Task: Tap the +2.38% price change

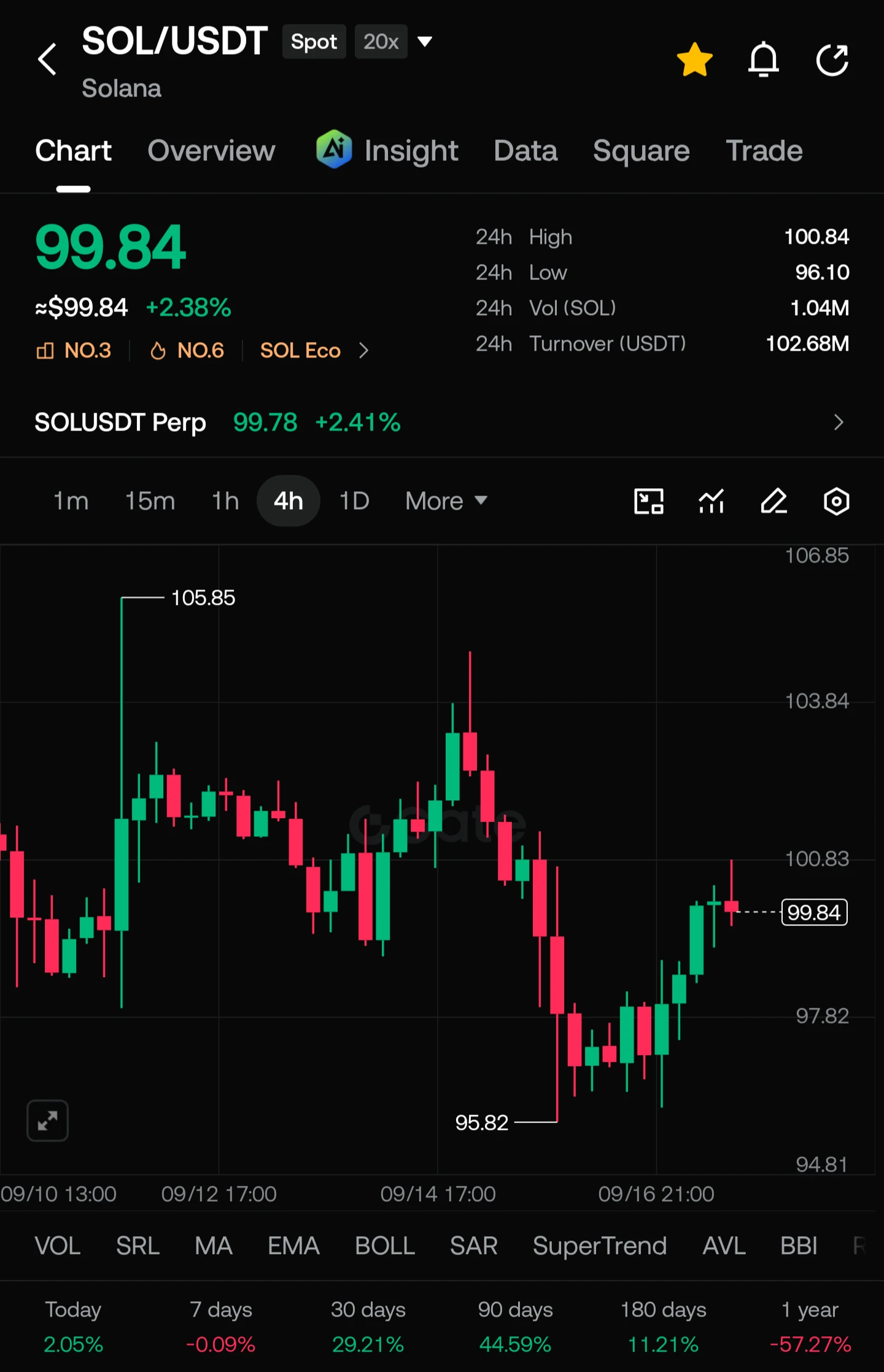Action: tap(188, 308)
